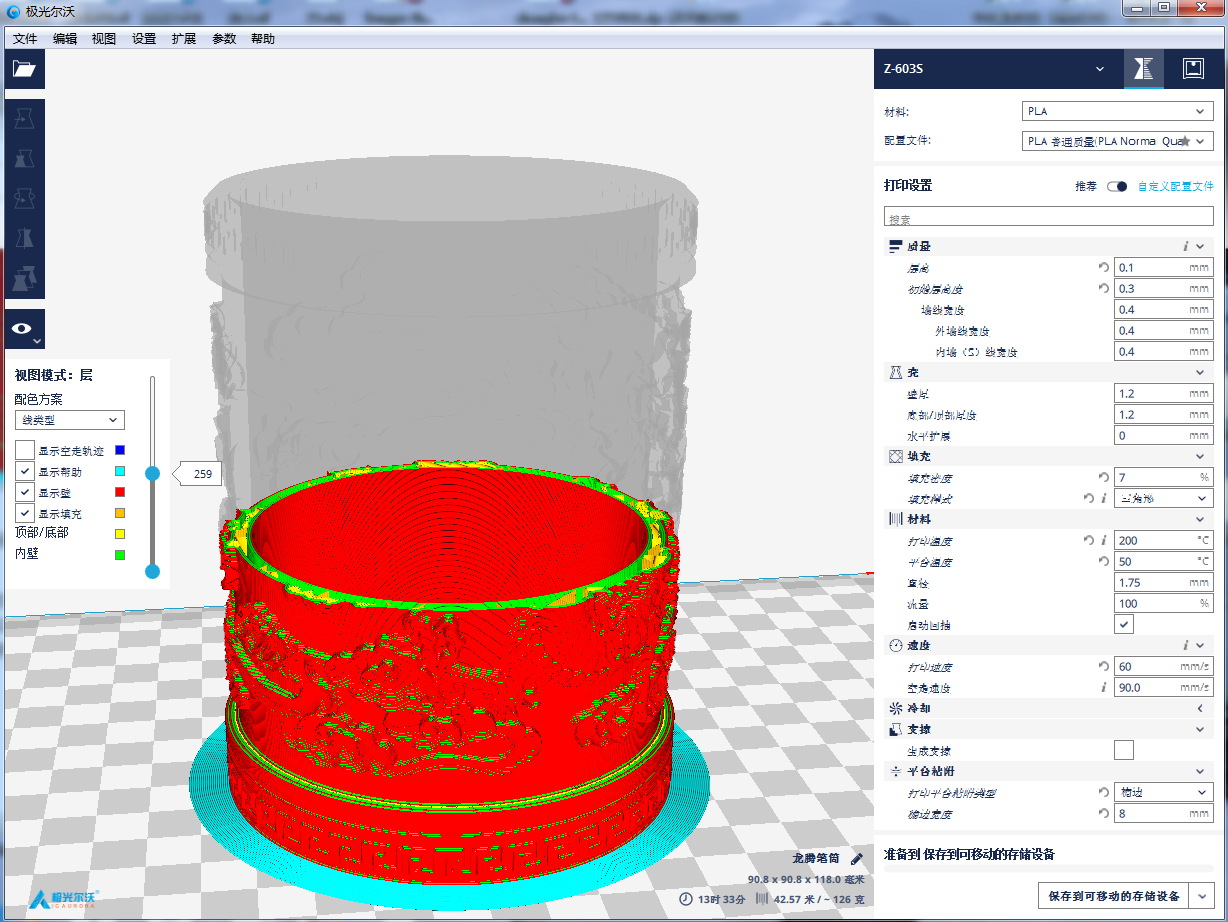The height and width of the screenshot is (922, 1228).
Task: Open the 文件 menu
Action: (x=25, y=39)
